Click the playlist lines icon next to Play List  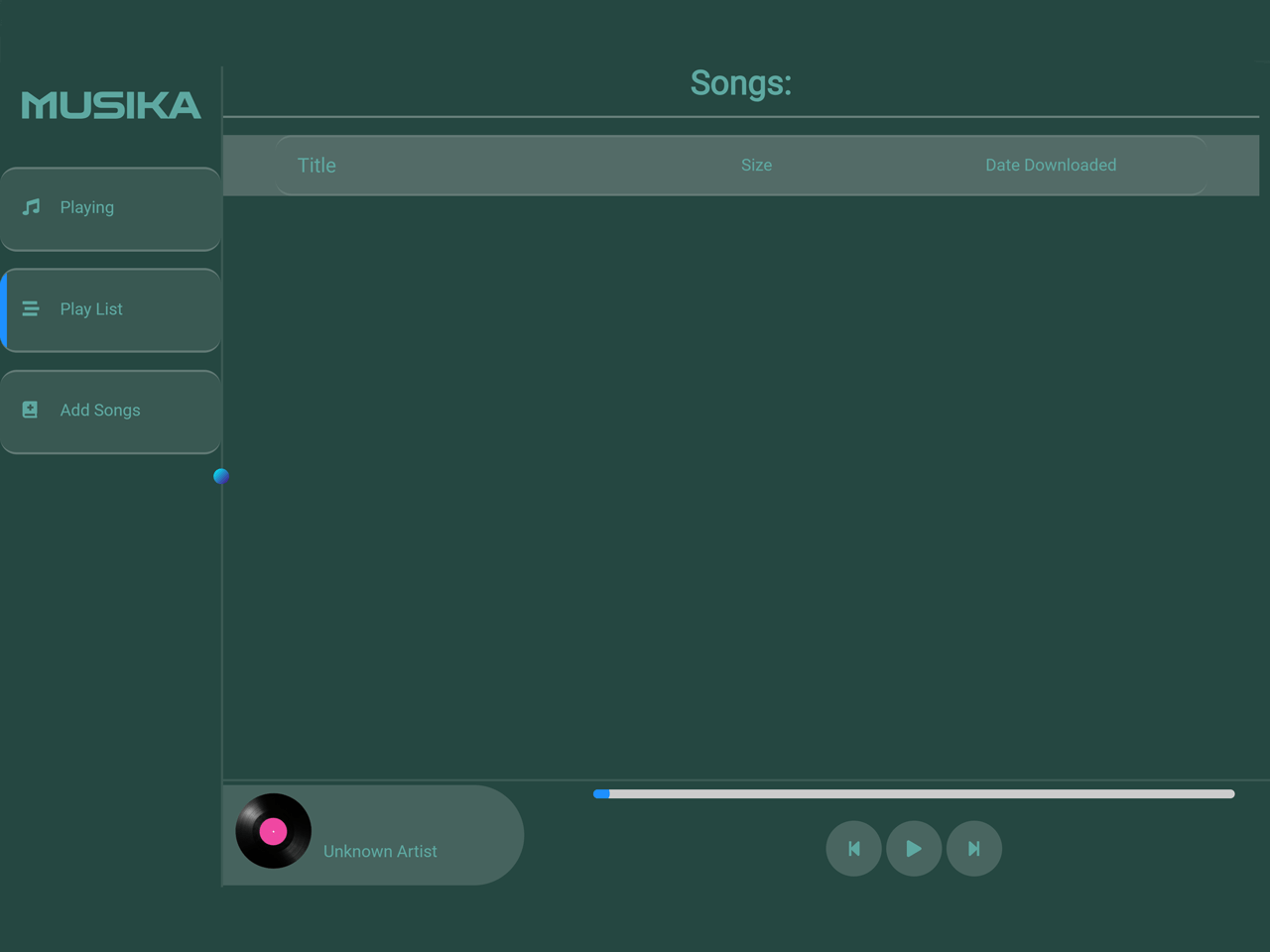(x=31, y=308)
